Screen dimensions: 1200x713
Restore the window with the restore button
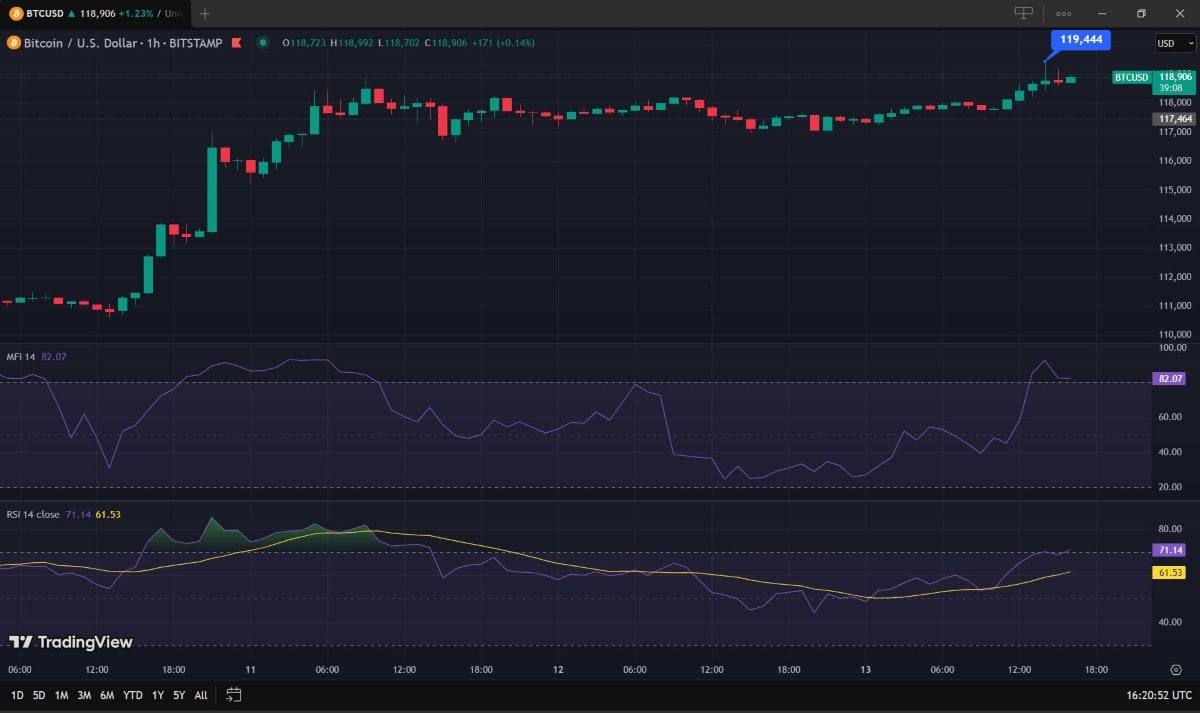(1141, 13)
